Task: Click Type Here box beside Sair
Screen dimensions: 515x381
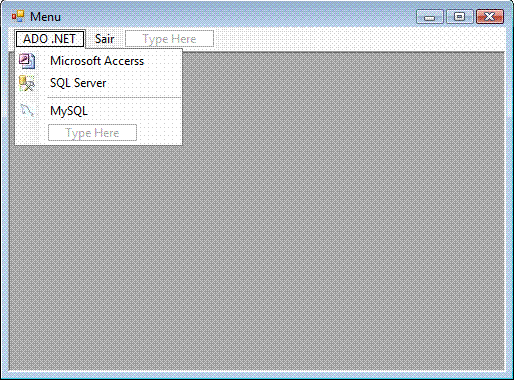Action: click(x=169, y=39)
